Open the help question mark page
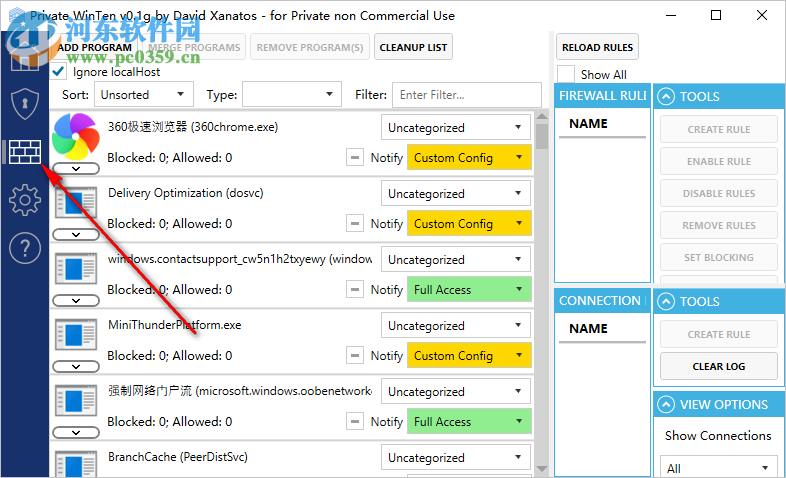Viewport: 786px width, 478px height. [x=25, y=248]
